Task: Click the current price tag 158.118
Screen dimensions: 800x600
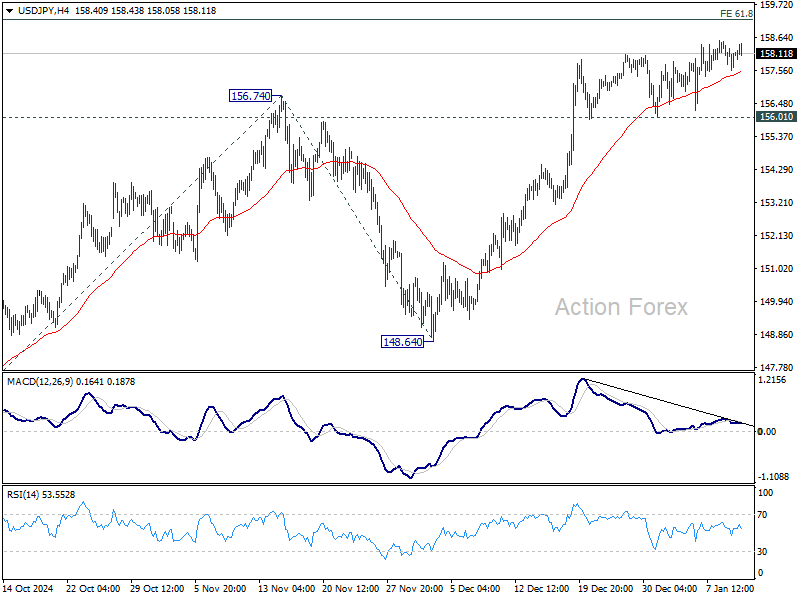Action: [x=776, y=54]
